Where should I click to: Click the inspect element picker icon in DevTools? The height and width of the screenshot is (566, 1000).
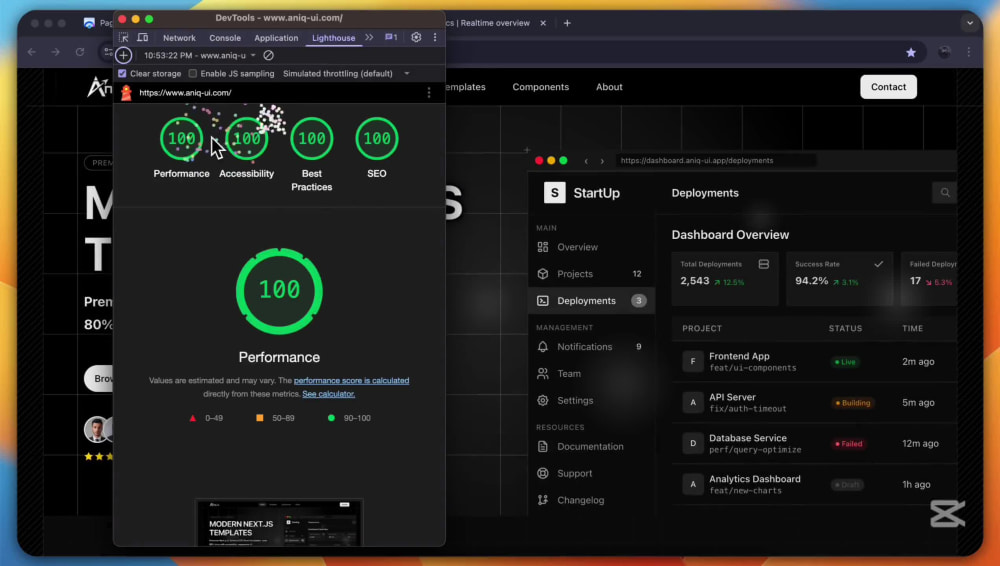(124, 38)
